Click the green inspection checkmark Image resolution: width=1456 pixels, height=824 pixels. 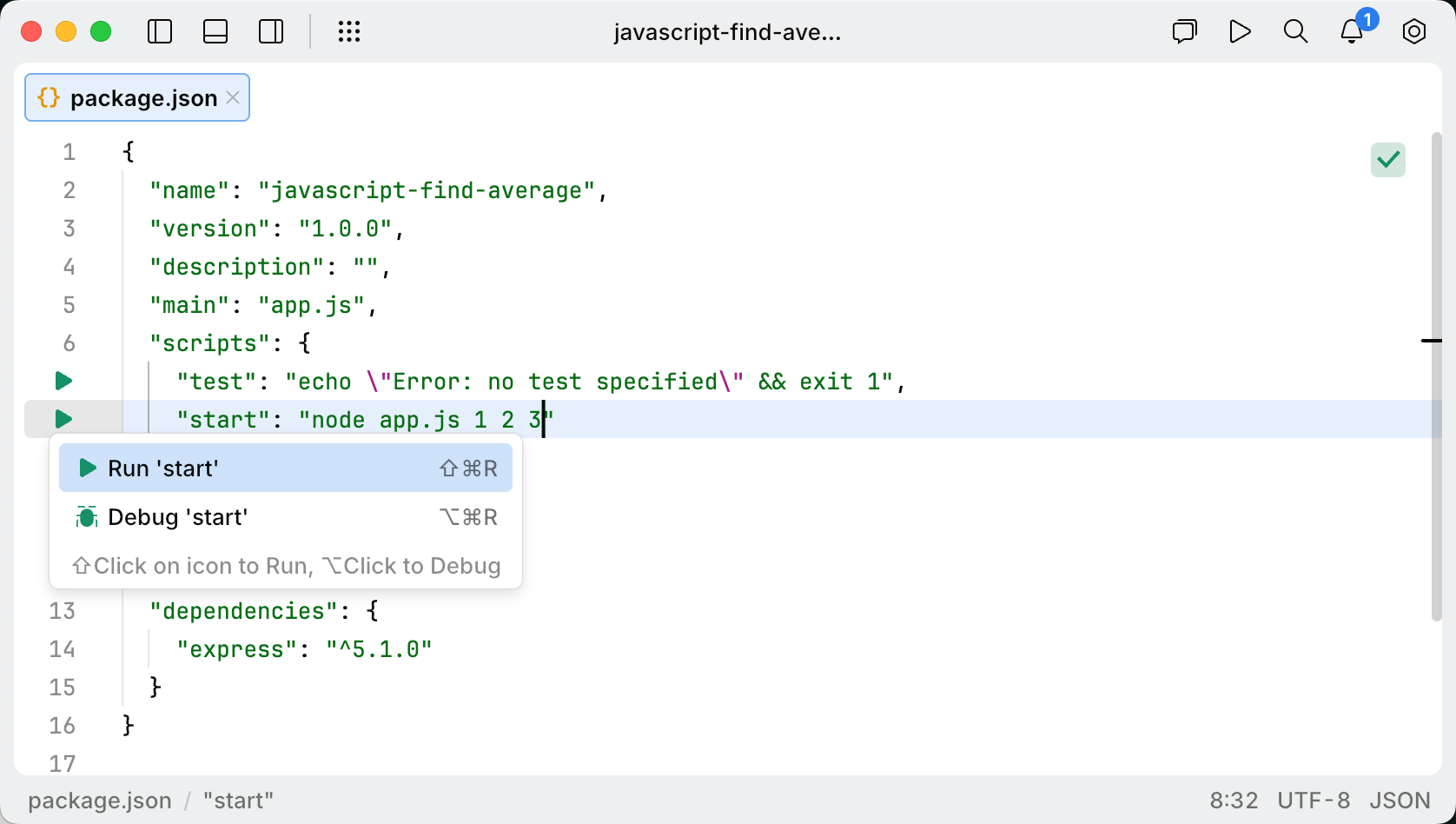click(1387, 159)
